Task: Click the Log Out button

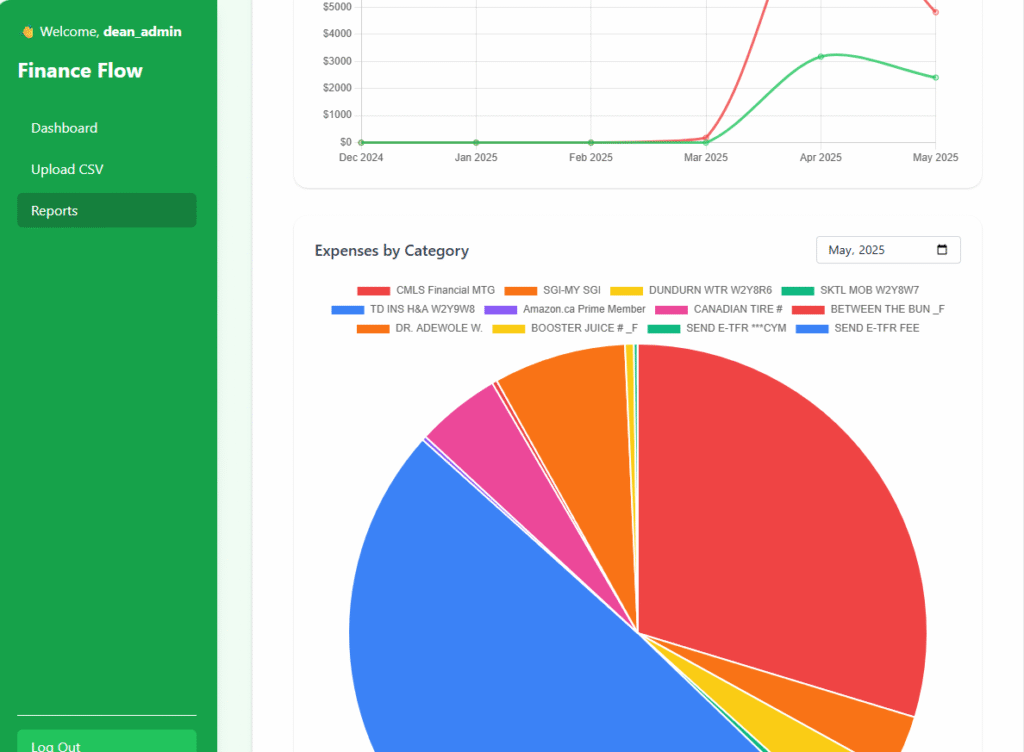Action: [x=106, y=742]
